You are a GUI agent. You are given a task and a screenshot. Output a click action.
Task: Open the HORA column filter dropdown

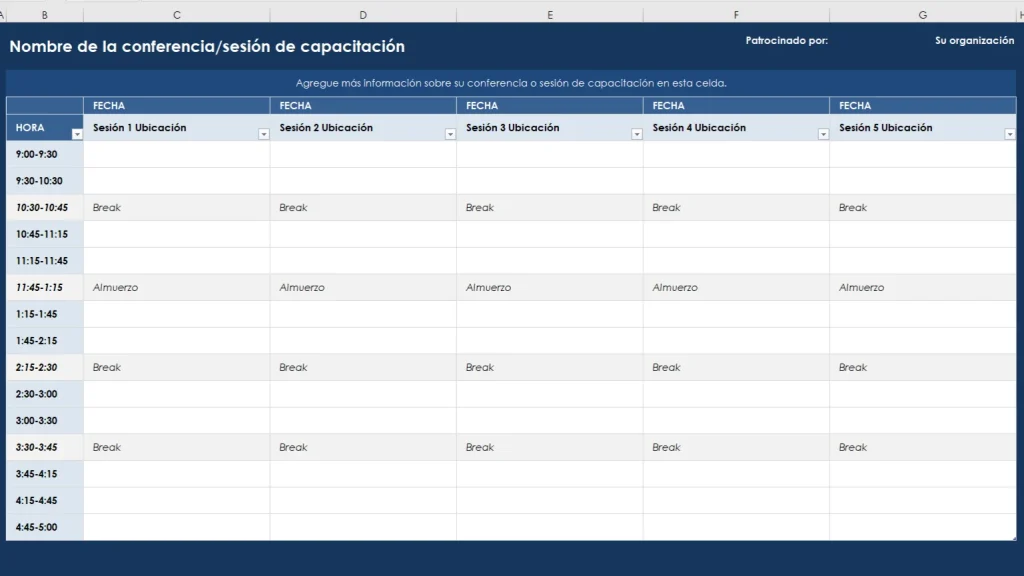point(74,132)
